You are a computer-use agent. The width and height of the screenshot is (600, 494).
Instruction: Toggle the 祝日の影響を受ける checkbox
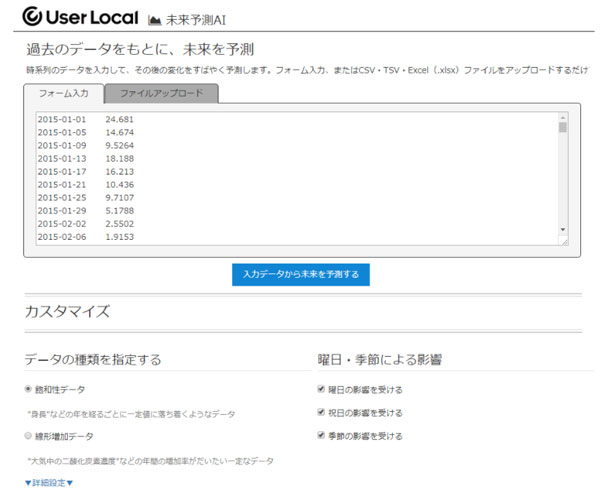pos(321,412)
